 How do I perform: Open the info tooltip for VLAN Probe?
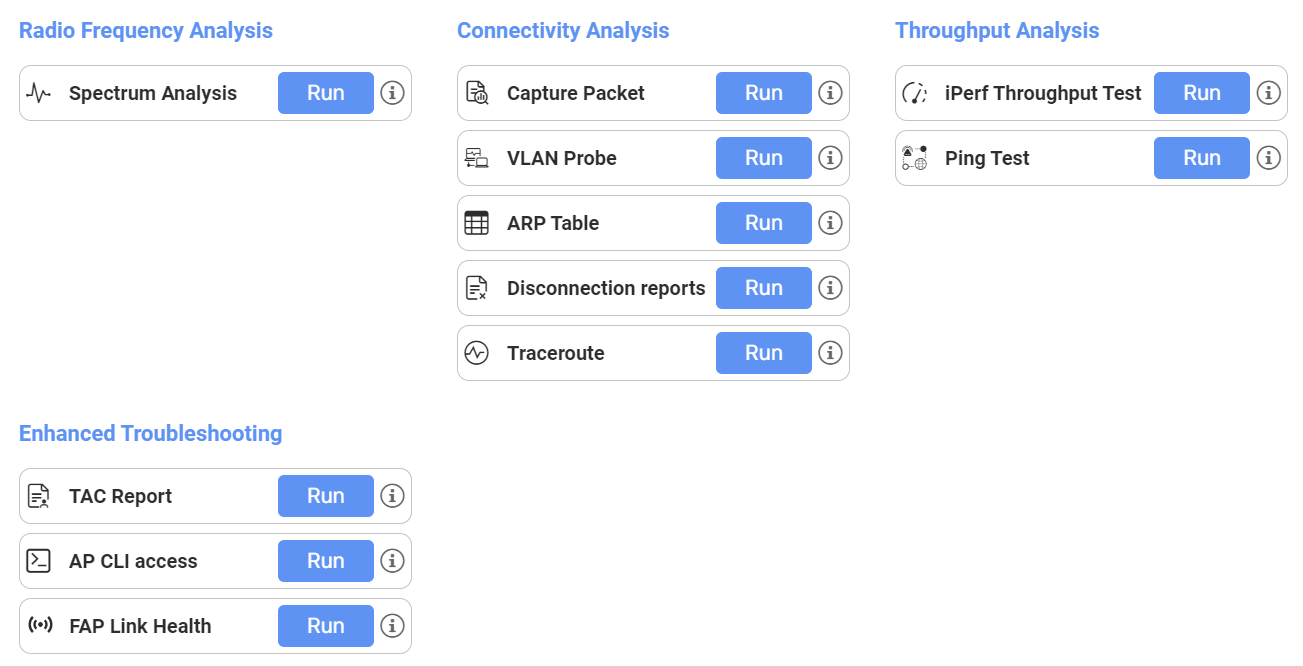click(x=830, y=157)
